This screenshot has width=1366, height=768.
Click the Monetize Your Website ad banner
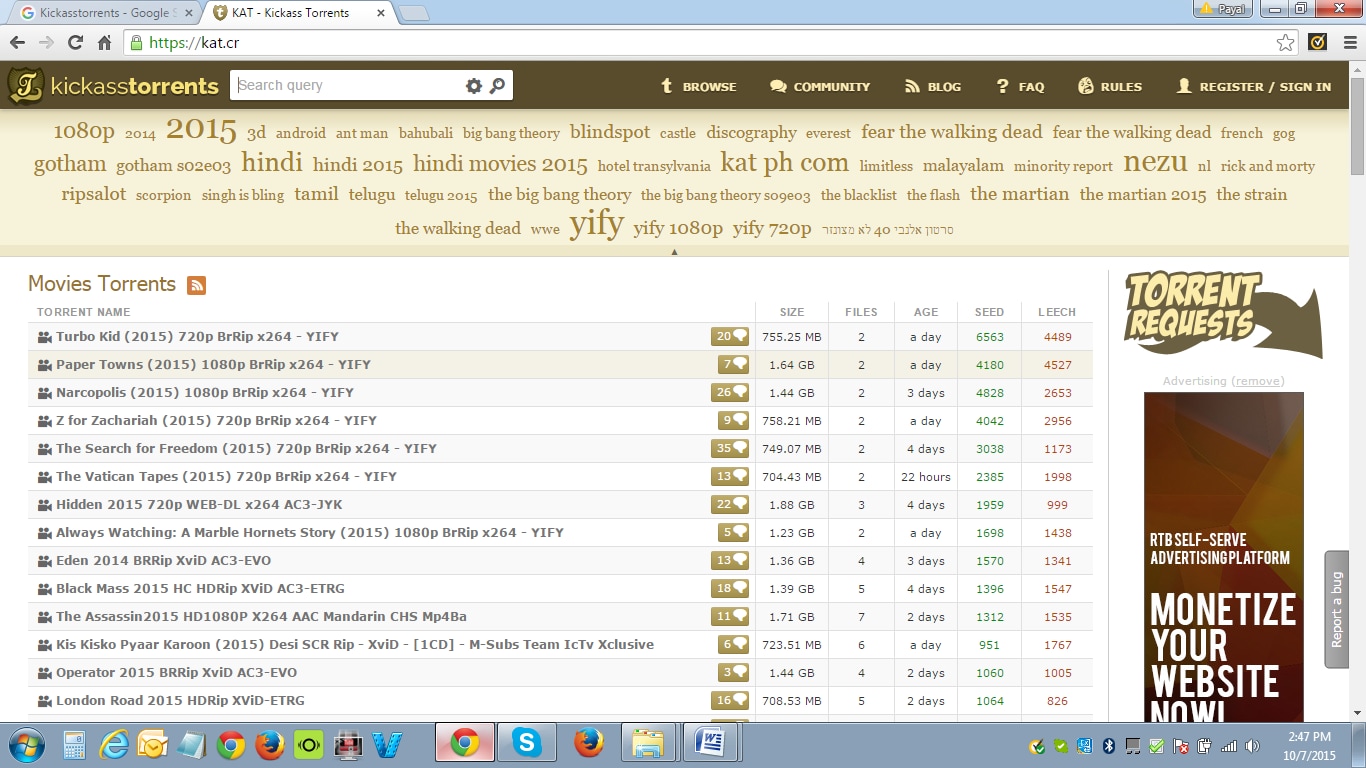click(1223, 556)
